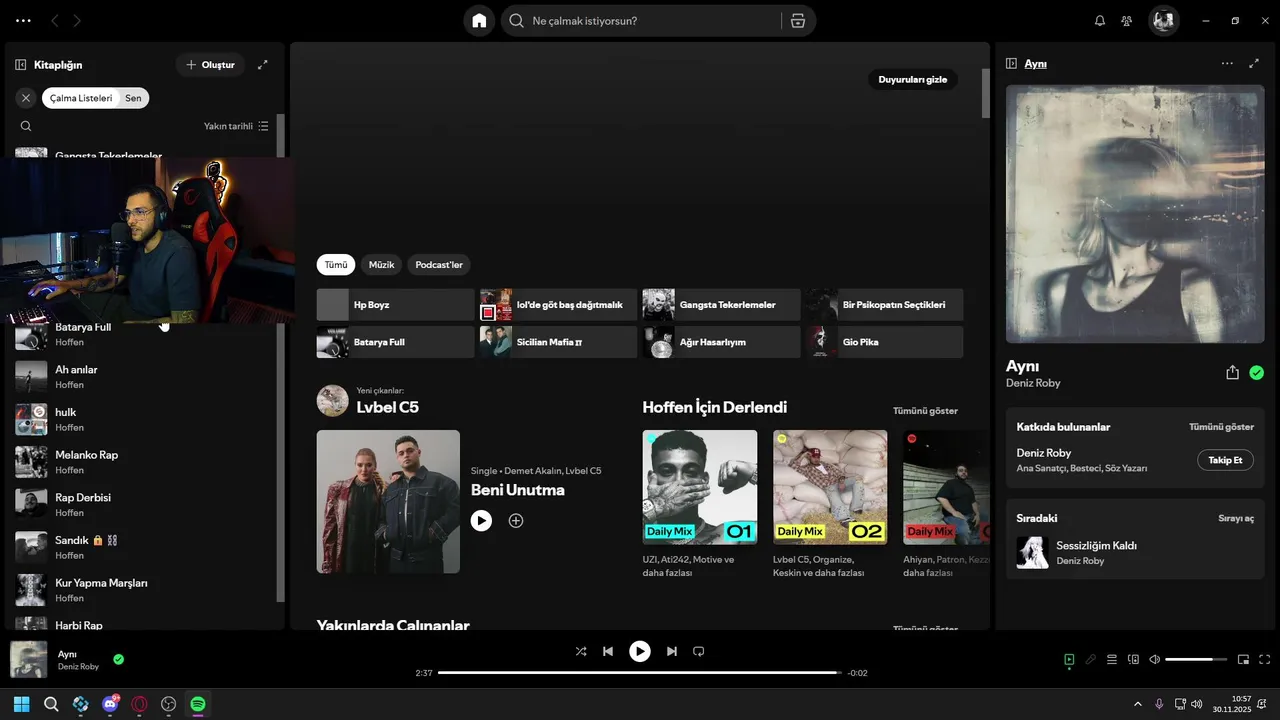Open the notifications bell icon
This screenshot has width=1280, height=720.
[x=1100, y=21]
